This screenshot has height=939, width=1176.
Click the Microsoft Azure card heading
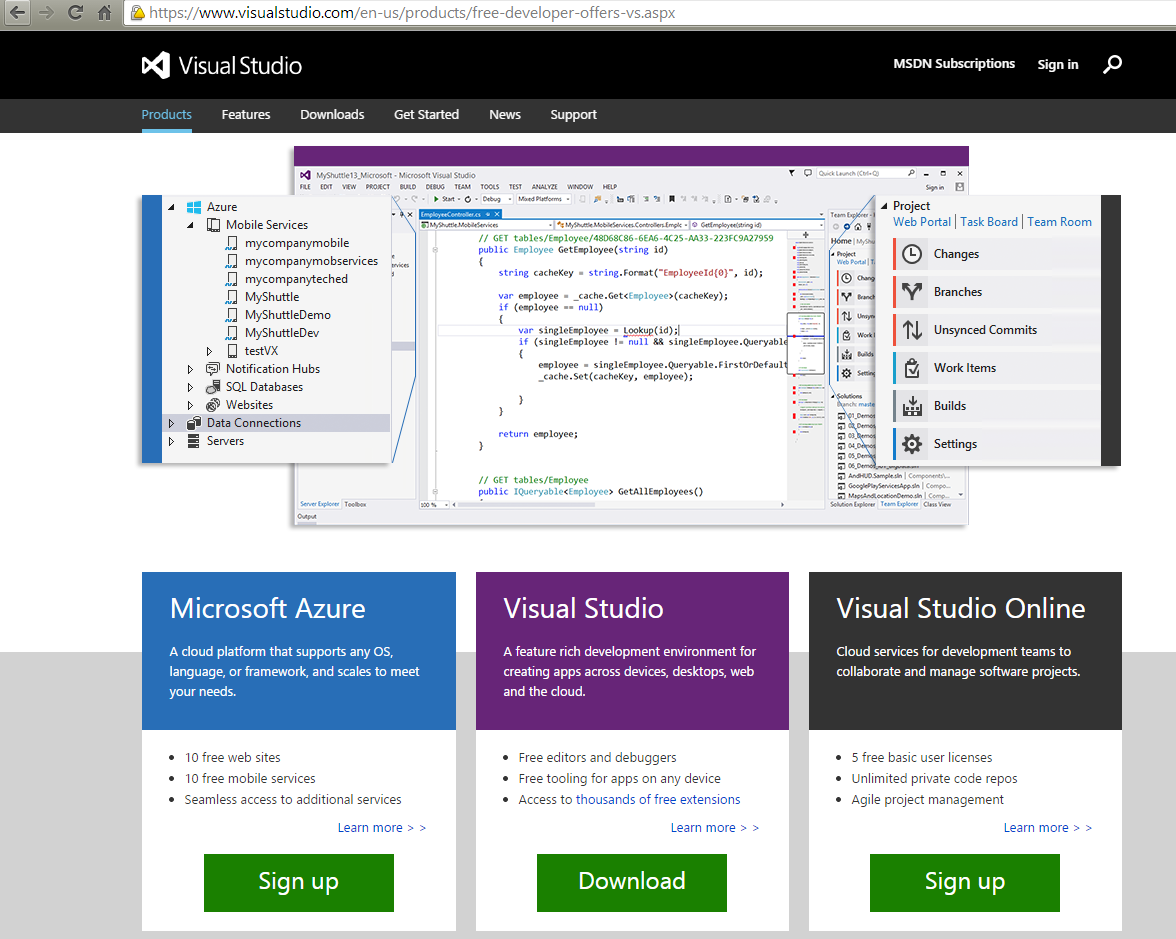268,608
